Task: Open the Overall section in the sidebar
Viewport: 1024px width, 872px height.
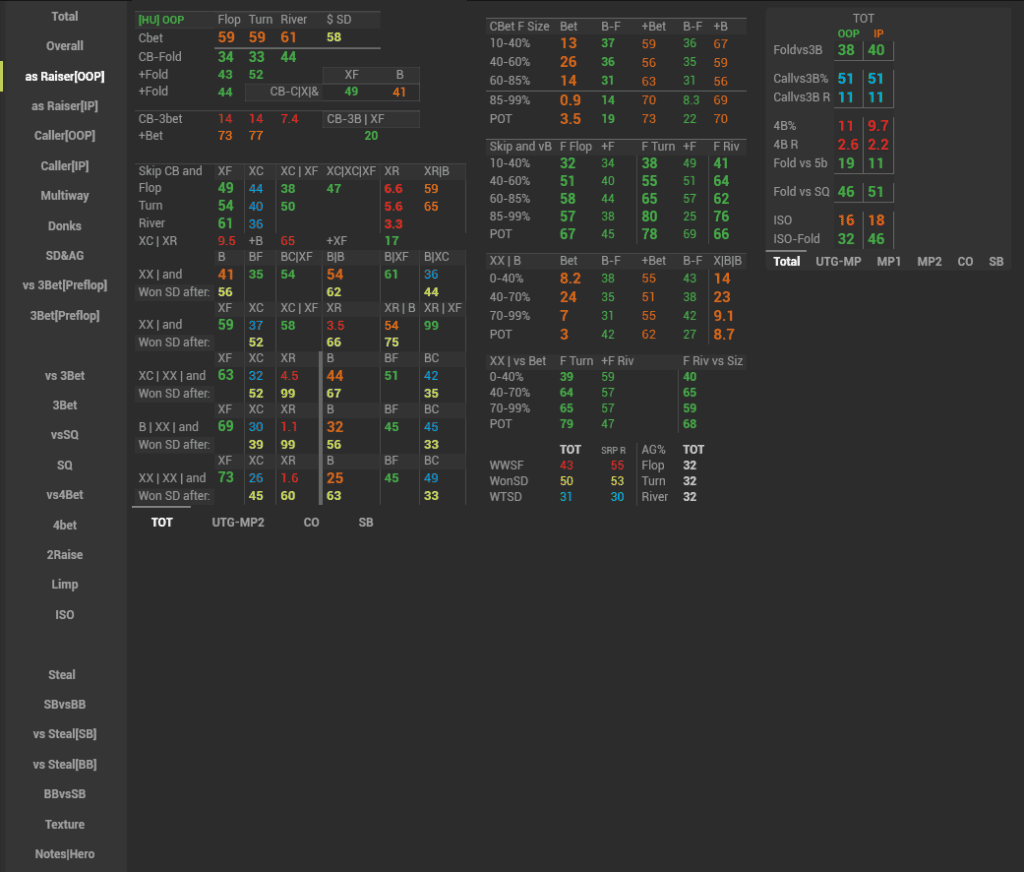Action: [64, 46]
